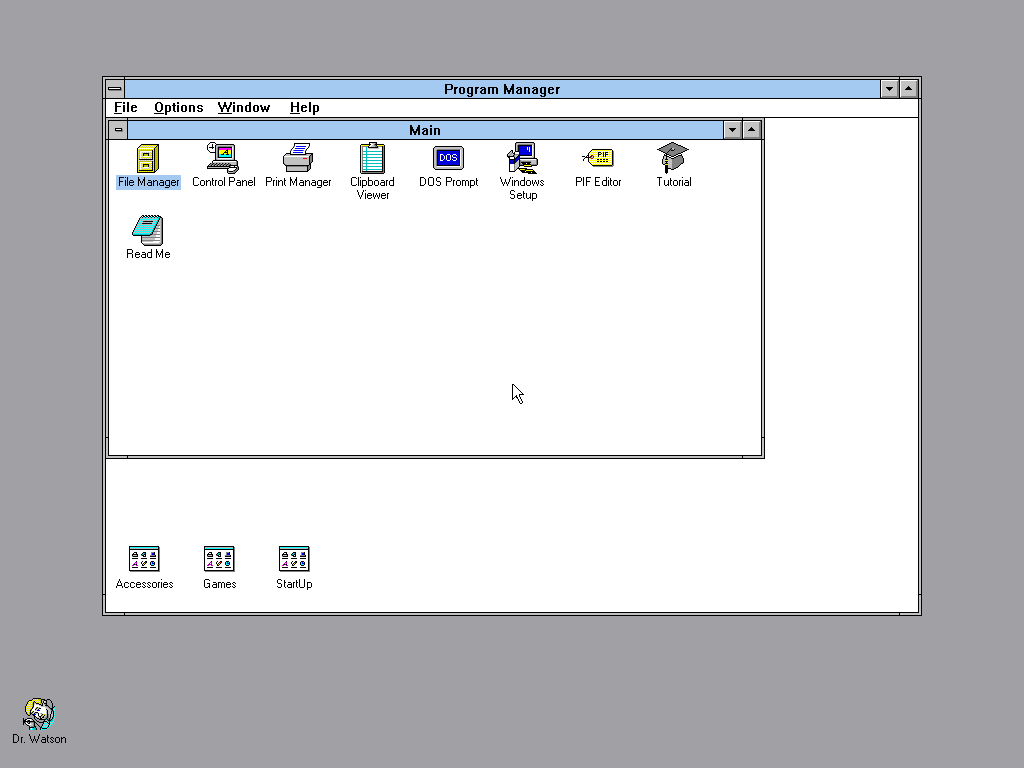The width and height of the screenshot is (1024, 768).
Task: Select the Clipboard Viewer icon
Action: pos(372,158)
